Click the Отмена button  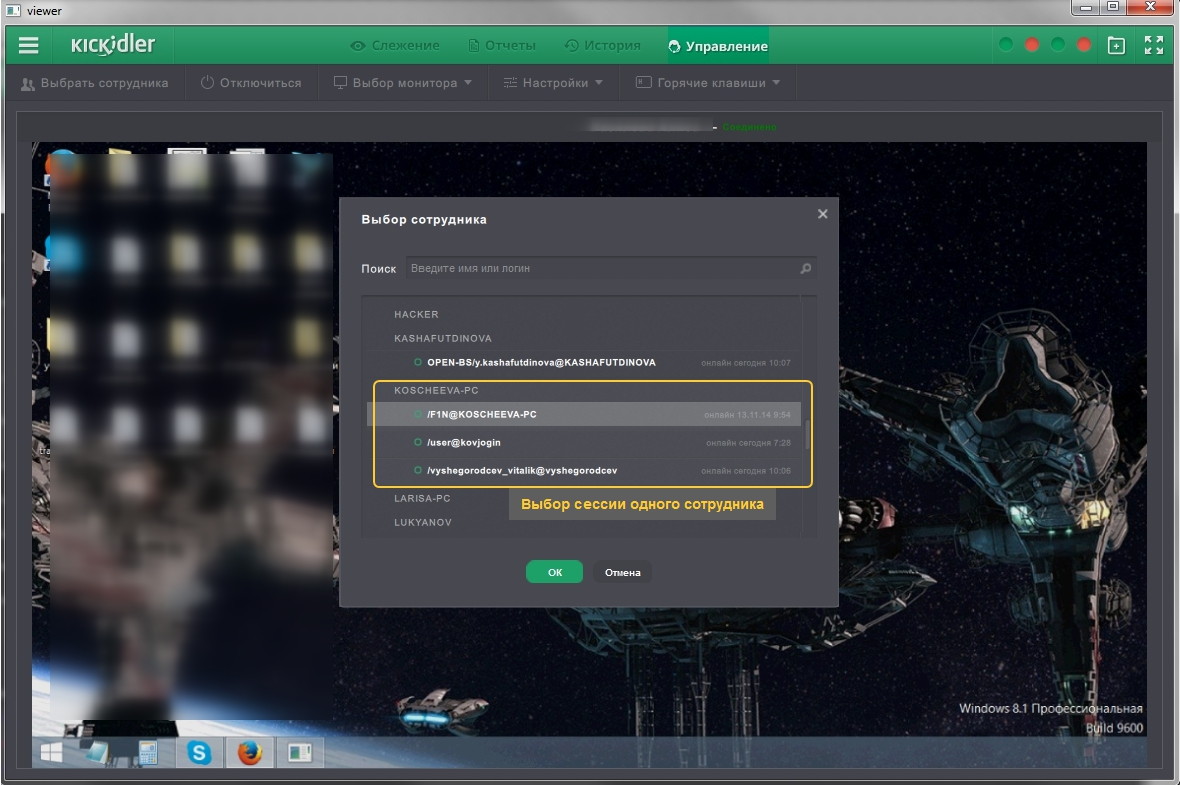pyautogui.click(x=622, y=572)
